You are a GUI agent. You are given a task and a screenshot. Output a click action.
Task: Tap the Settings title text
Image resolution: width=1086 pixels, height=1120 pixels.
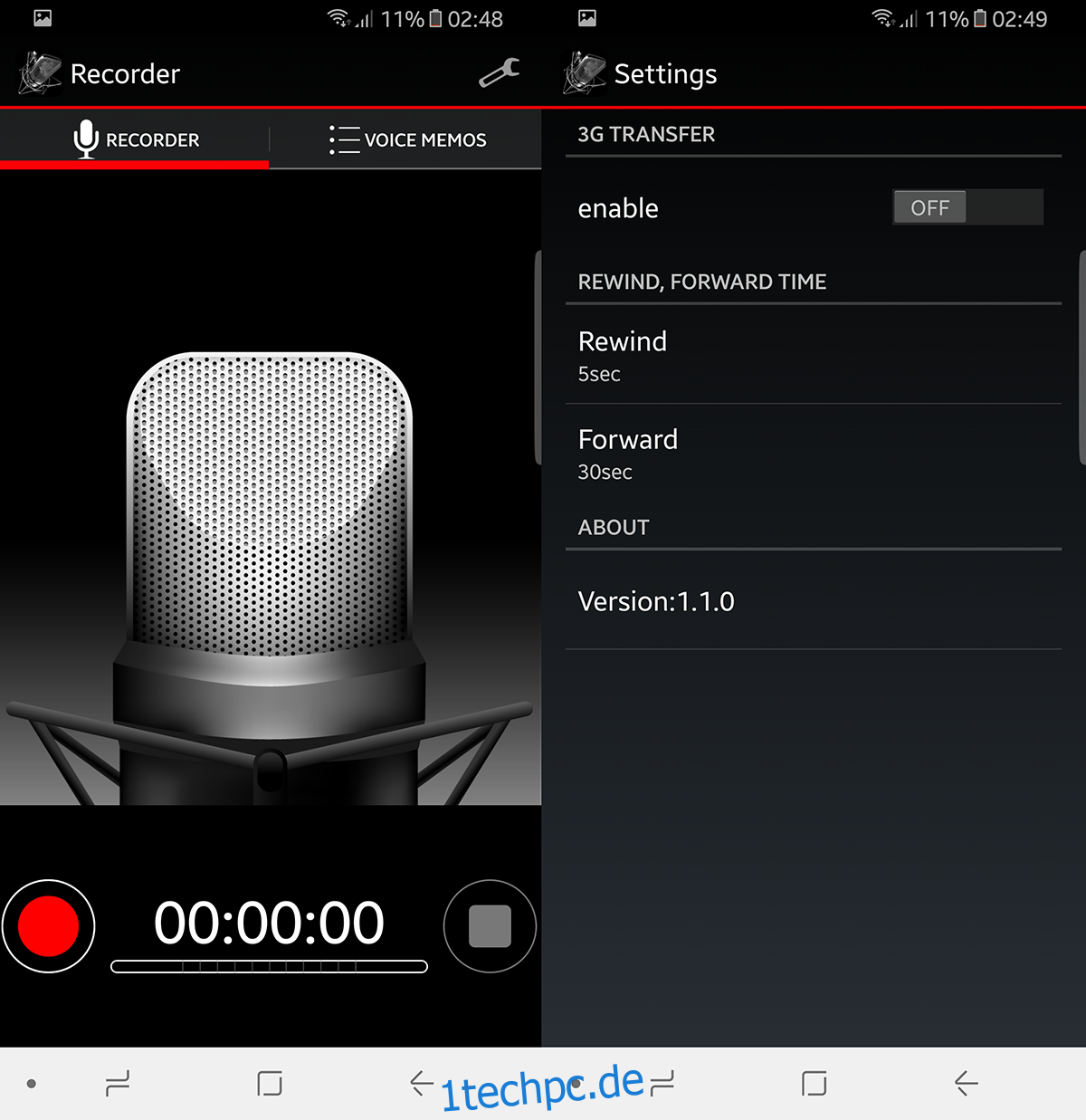click(665, 74)
